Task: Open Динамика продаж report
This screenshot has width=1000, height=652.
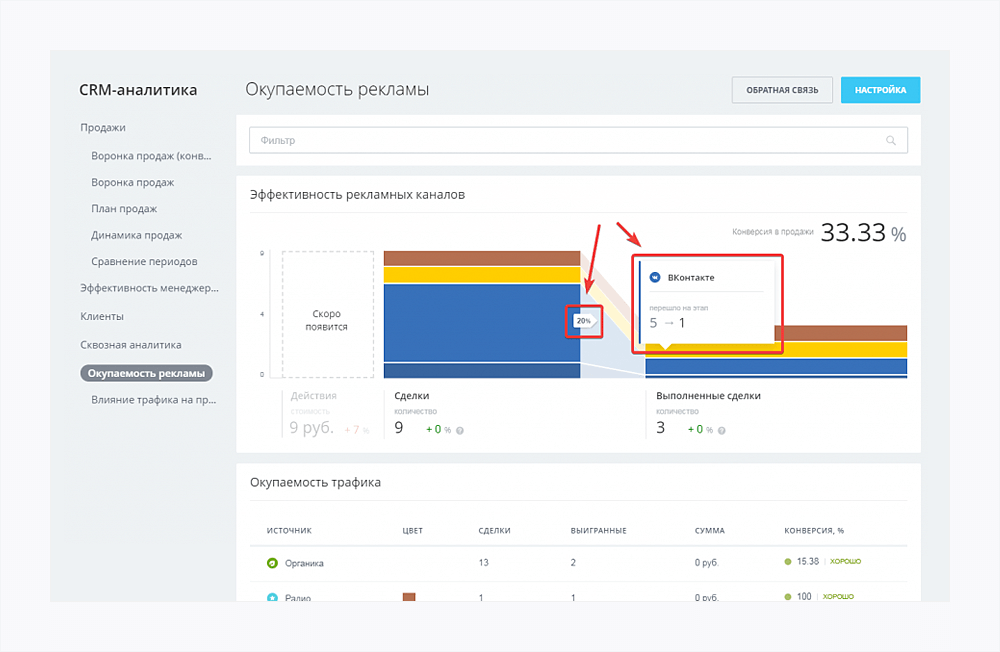Action: coord(136,235)
